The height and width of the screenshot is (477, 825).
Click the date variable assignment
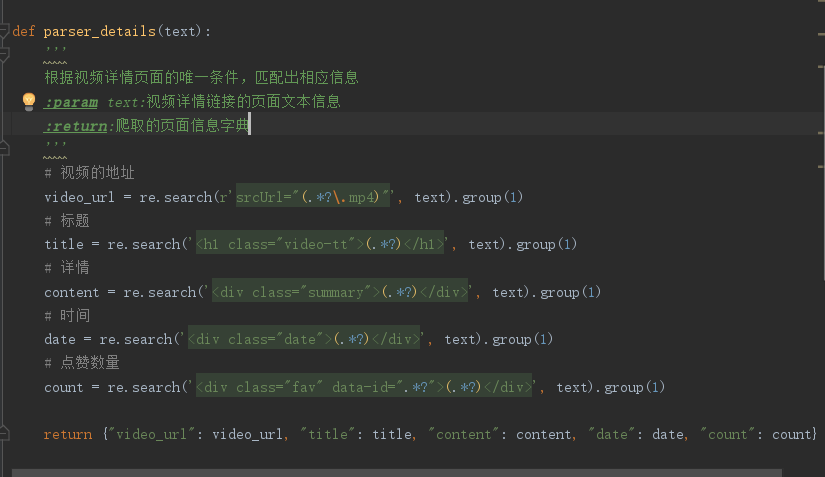pos(60,340)
